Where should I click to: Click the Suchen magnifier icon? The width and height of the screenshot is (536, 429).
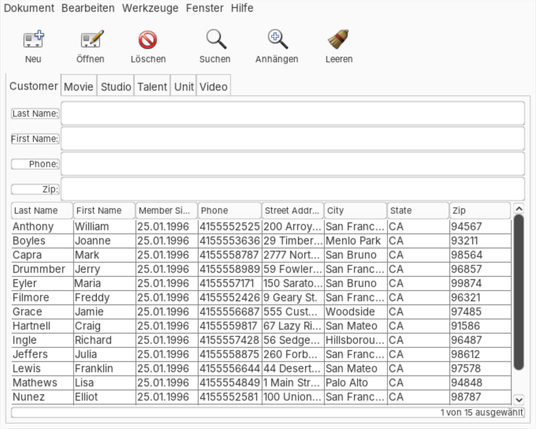pos(216,39)
